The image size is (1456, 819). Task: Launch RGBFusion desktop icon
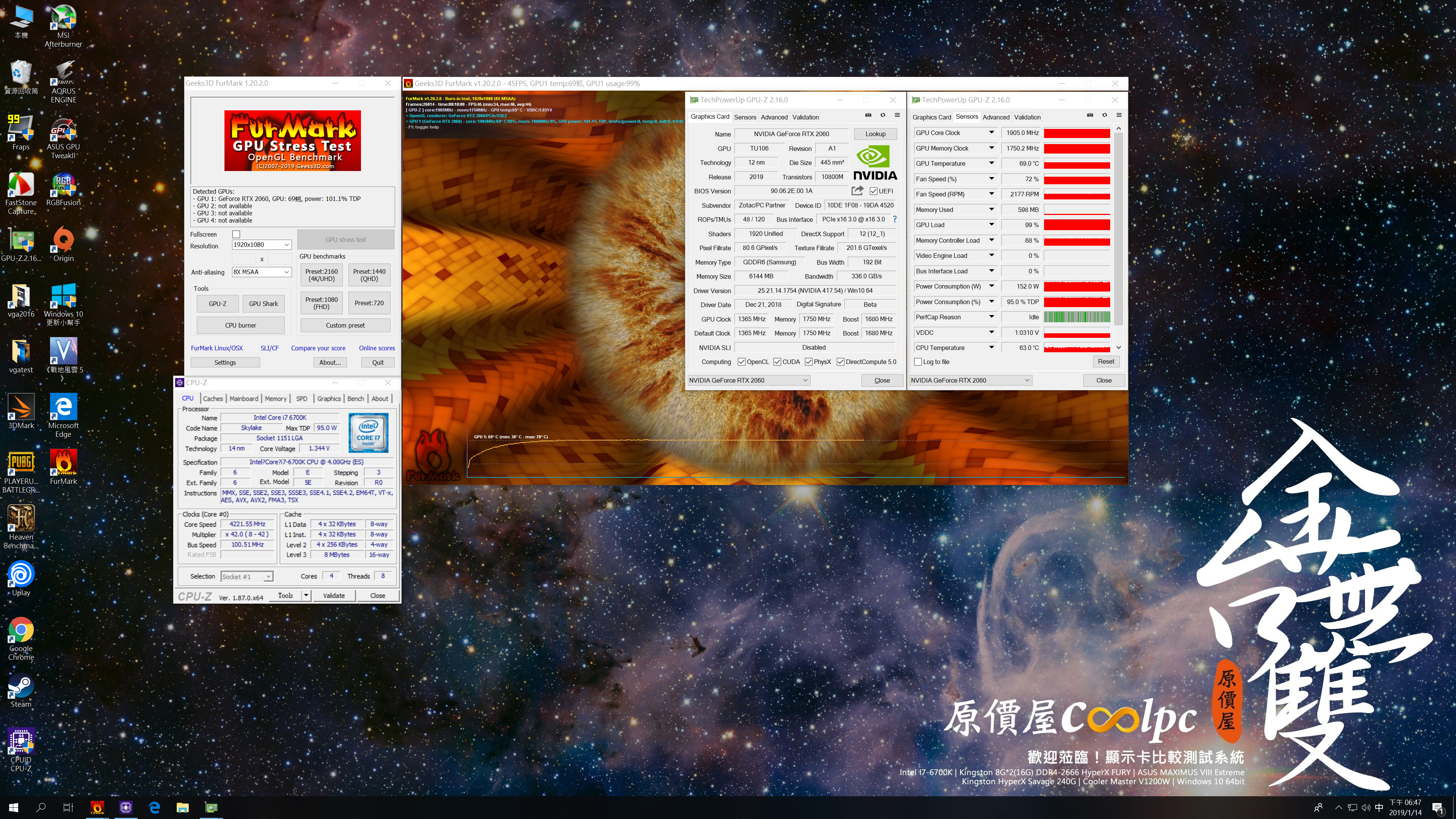[x=63, y=189]
